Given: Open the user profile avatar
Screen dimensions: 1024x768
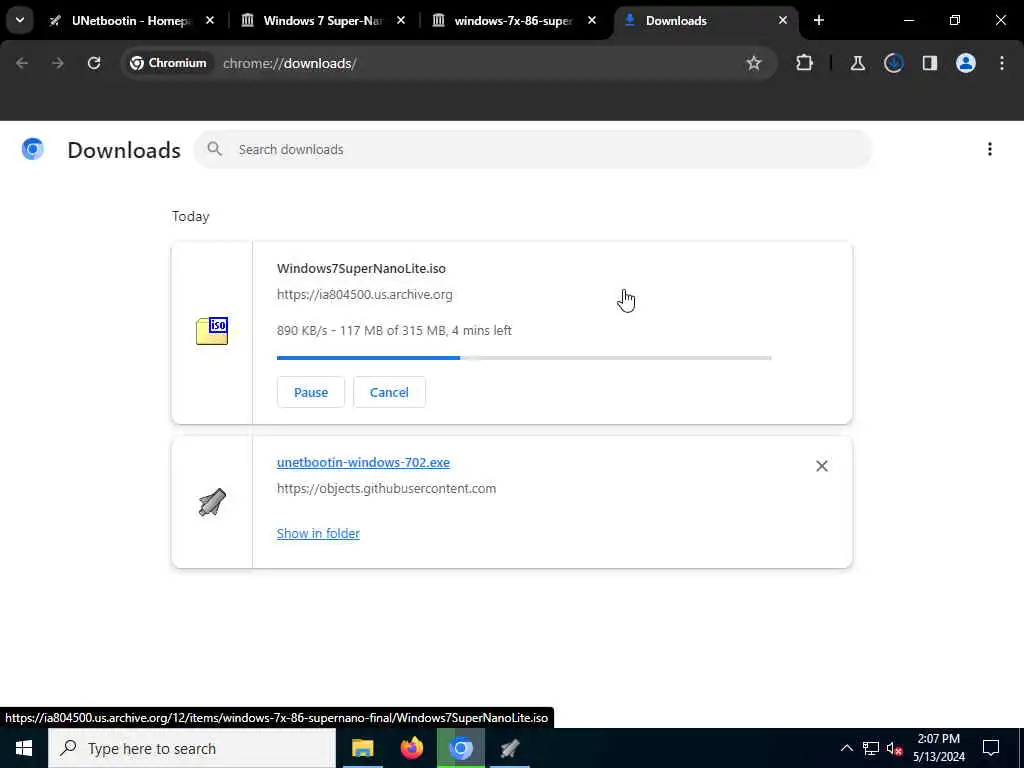Looking at the screenshot, I should point(965,63).
